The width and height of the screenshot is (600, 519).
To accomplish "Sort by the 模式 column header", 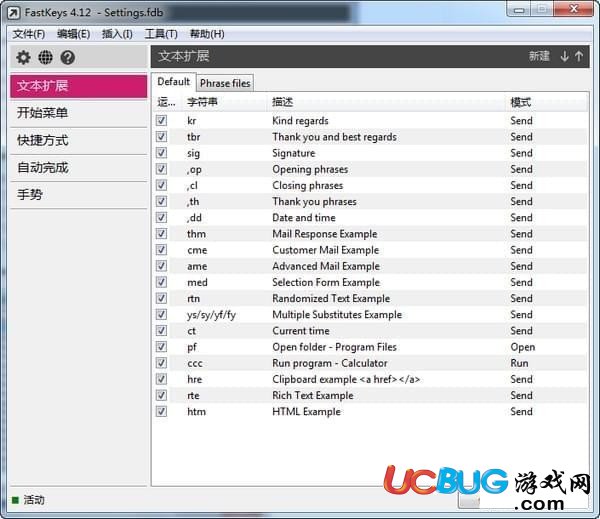I will pyautogui.click(x=546, y=102).
